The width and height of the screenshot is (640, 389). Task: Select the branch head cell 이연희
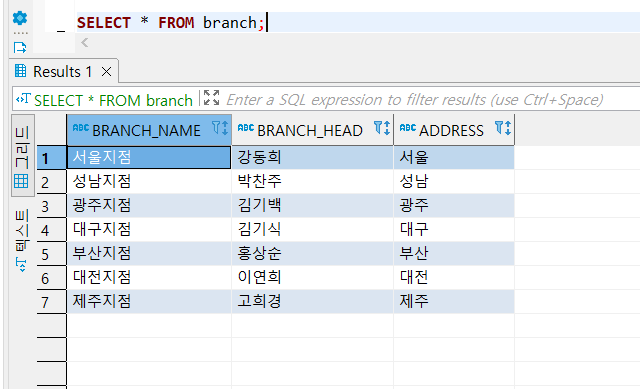(313, 278)
